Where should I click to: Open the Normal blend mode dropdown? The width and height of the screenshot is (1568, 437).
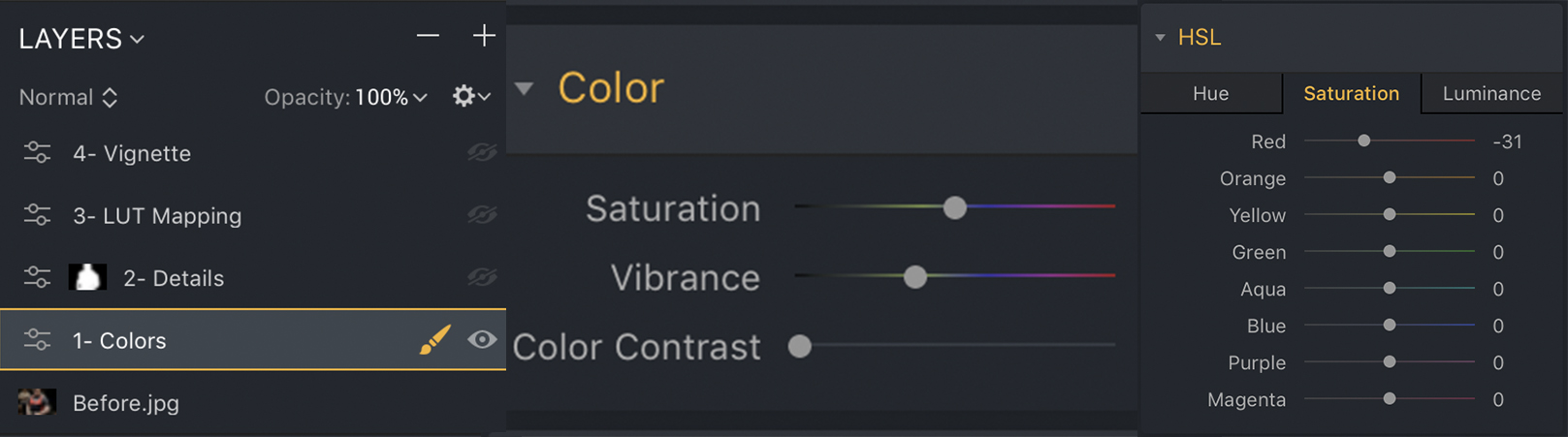68,97
